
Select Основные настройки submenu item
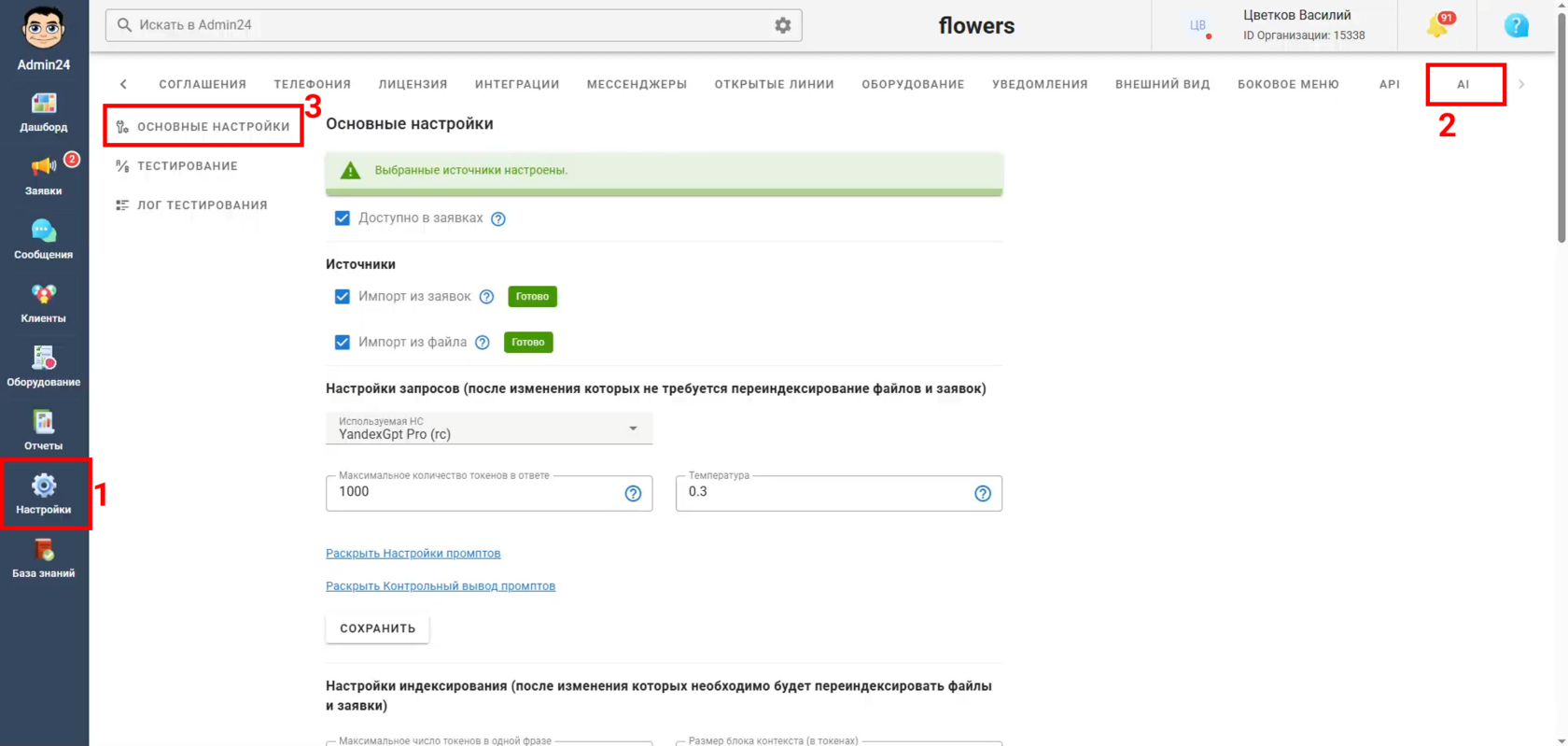[x=203, y=127]
